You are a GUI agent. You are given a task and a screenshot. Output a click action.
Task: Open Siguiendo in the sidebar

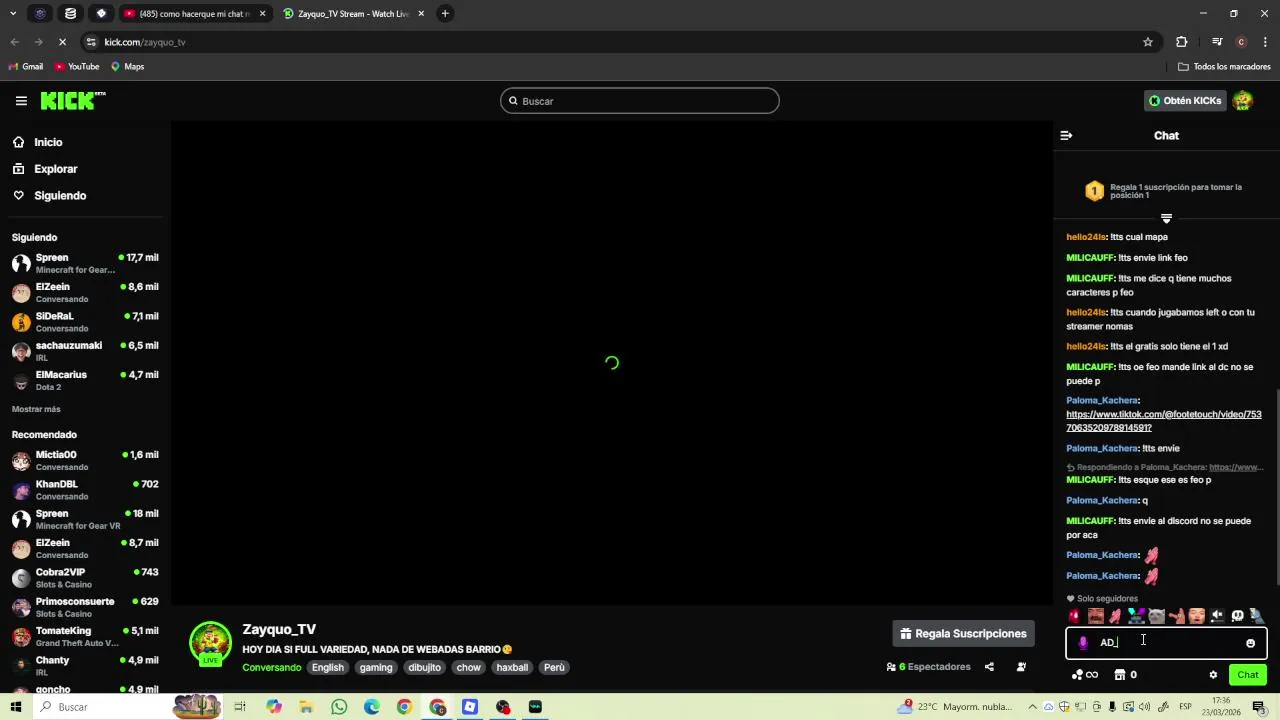tap(60, 196)
